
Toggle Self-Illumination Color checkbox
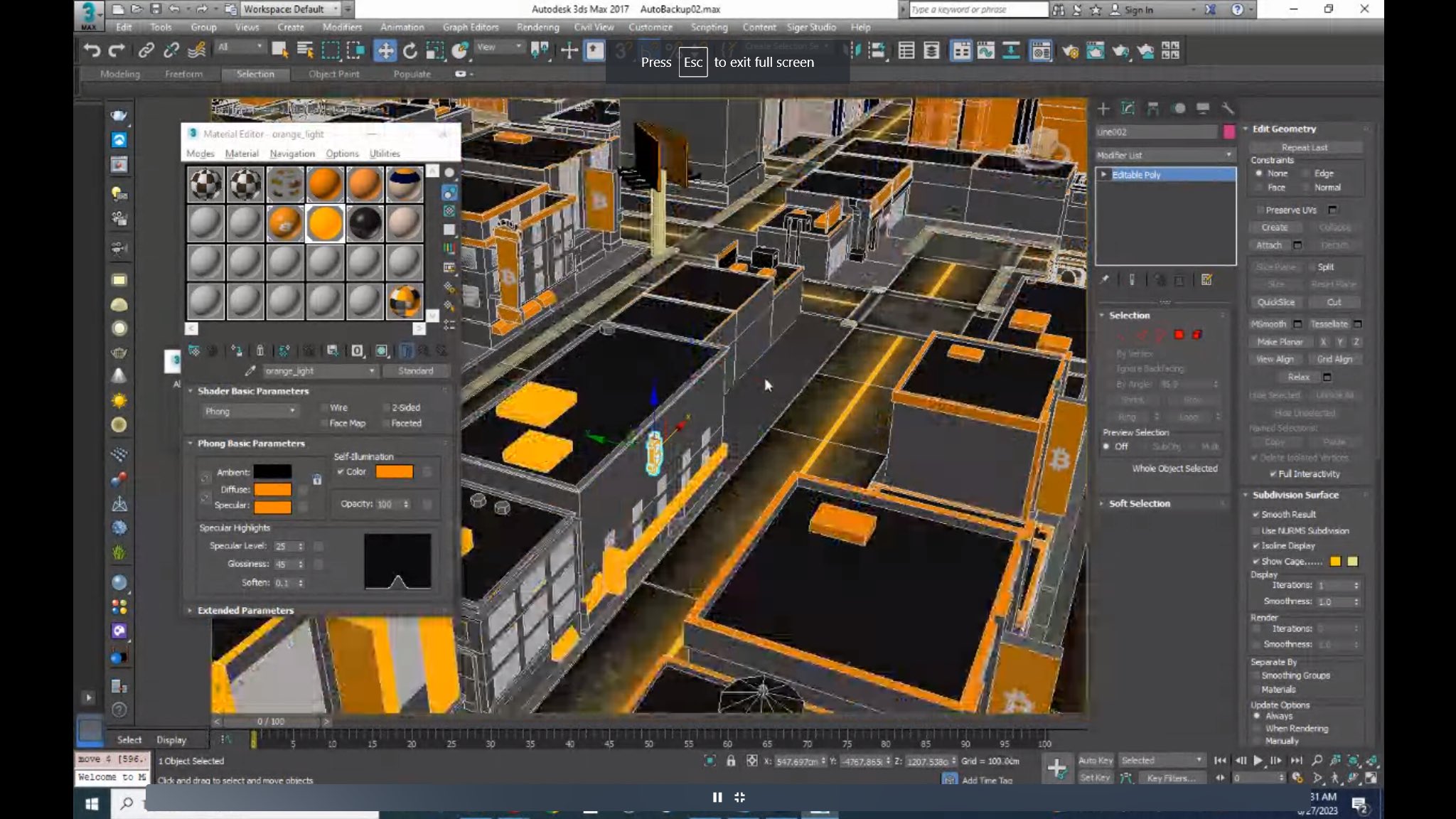[341, 471]
